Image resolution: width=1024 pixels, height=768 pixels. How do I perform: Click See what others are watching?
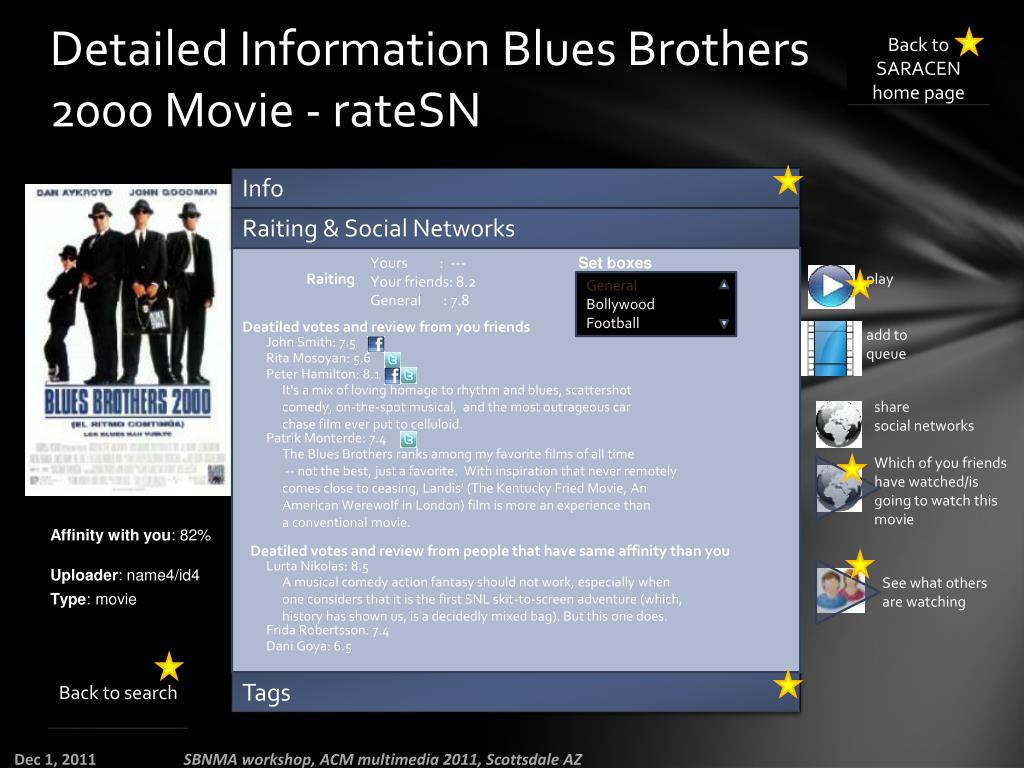click(935, 592)
